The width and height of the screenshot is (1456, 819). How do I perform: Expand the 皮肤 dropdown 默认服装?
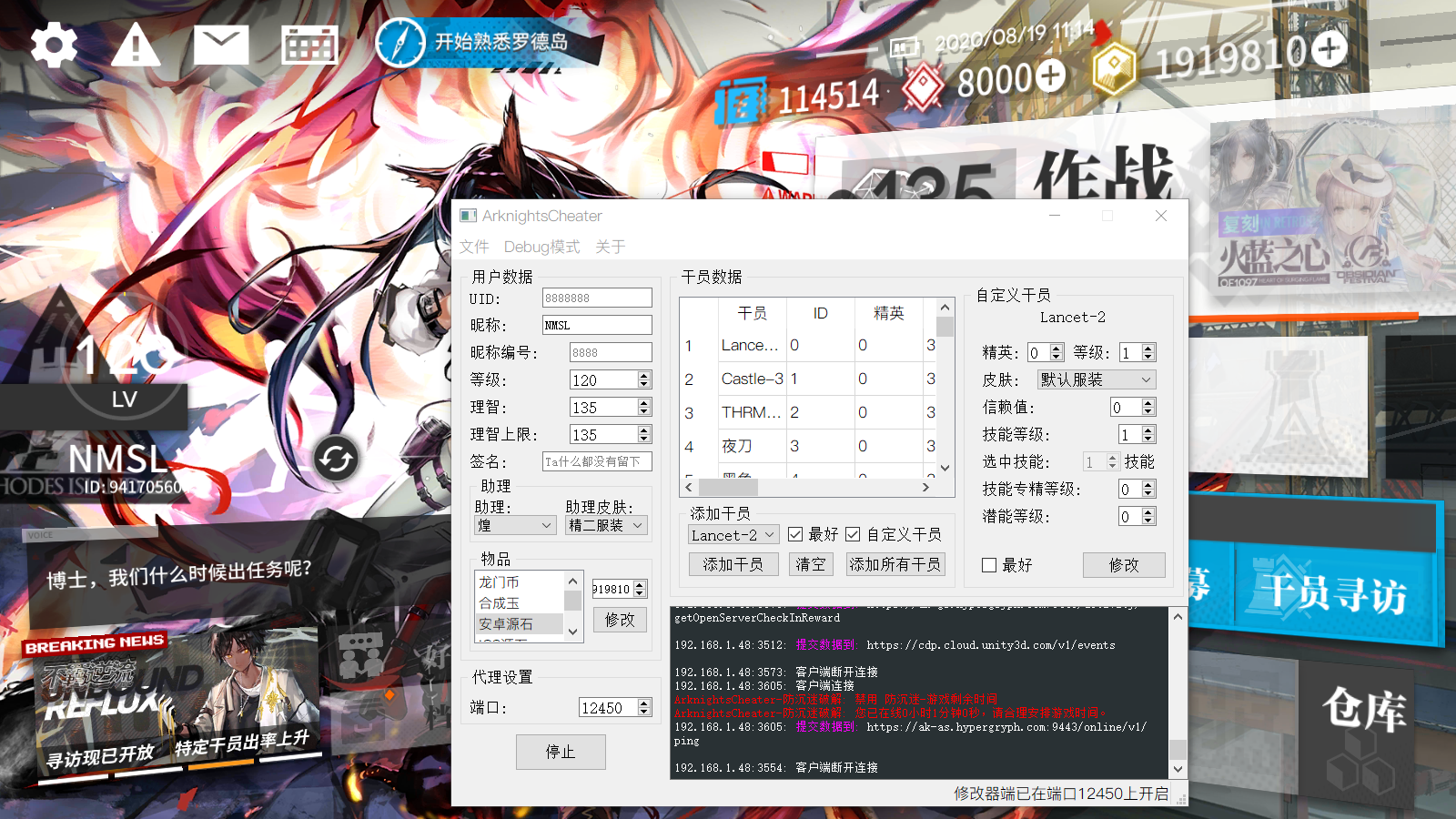tap(1097, 379)
